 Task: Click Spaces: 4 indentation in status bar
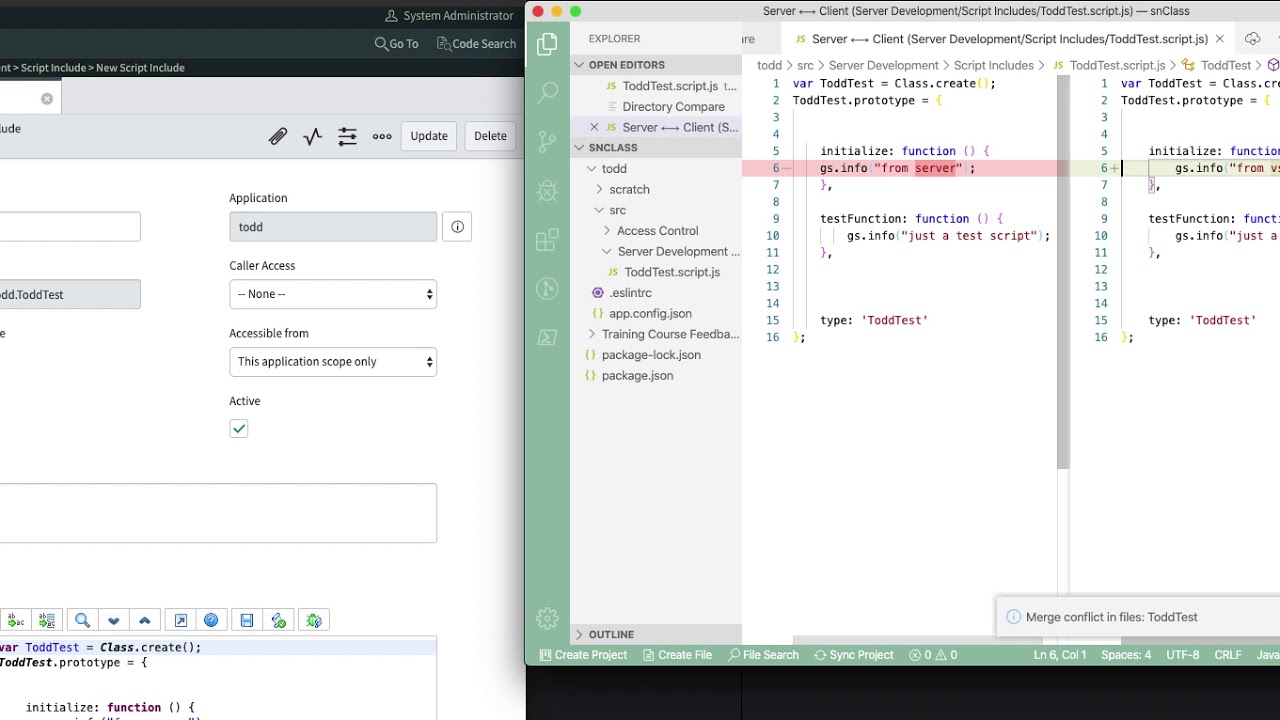click(1126, 656)
